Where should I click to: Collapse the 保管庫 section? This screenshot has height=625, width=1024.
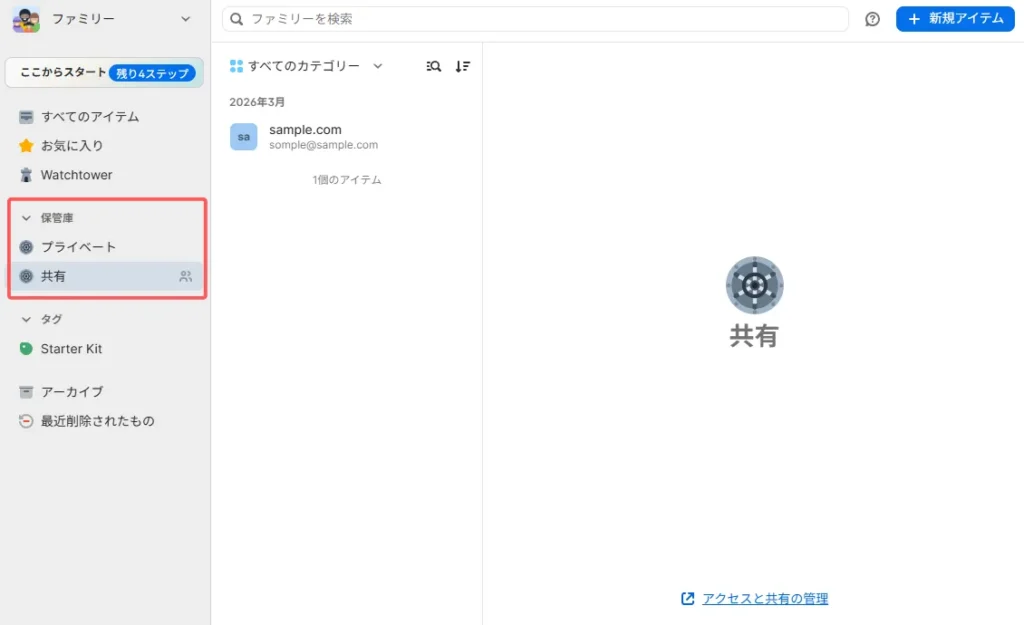pos(27,218)
